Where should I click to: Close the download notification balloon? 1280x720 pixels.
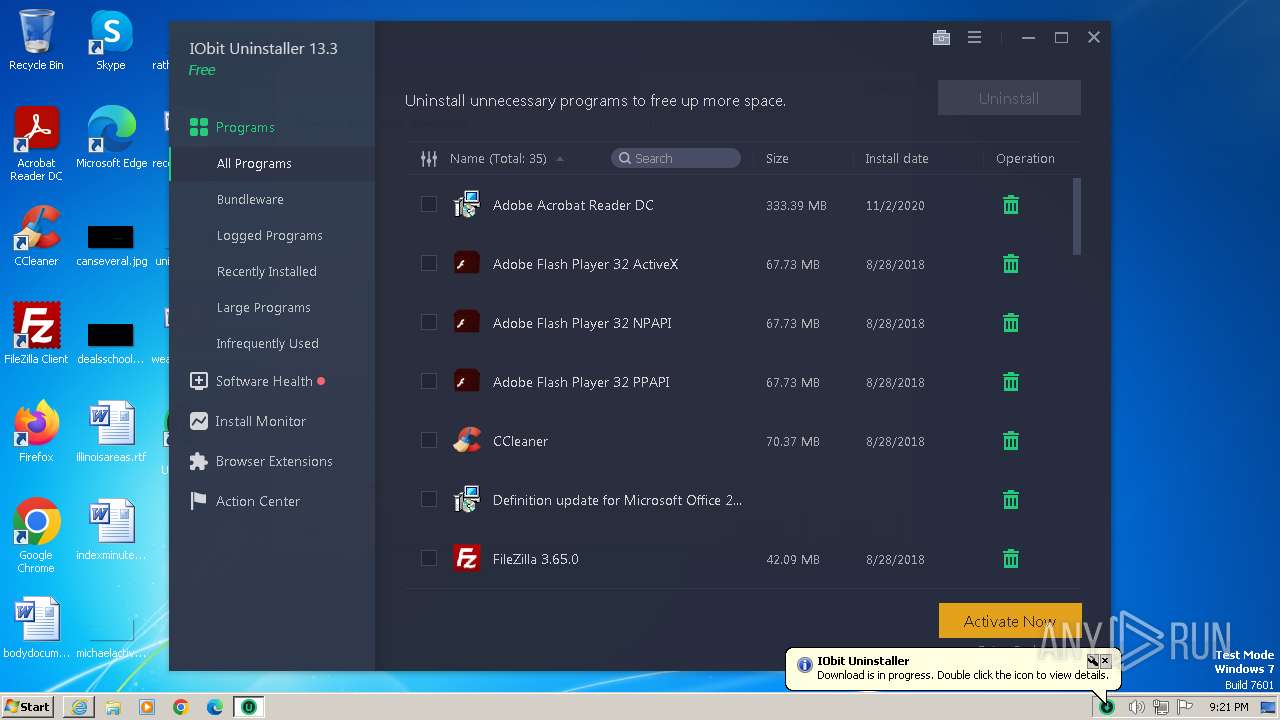(x=1105, y=661)
